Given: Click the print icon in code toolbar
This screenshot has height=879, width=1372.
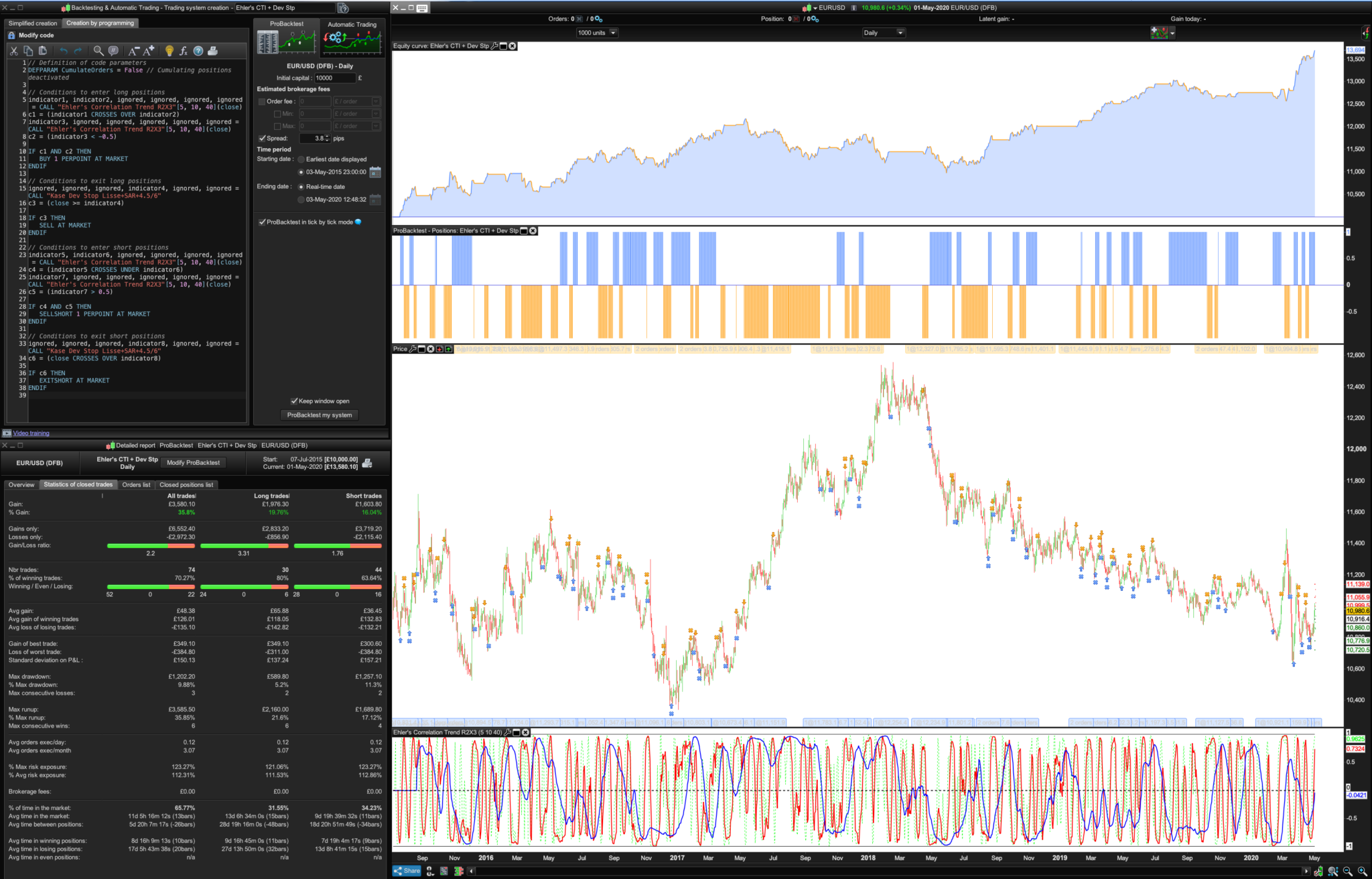Looking at the screenshot, I should [x=213, y=51].
